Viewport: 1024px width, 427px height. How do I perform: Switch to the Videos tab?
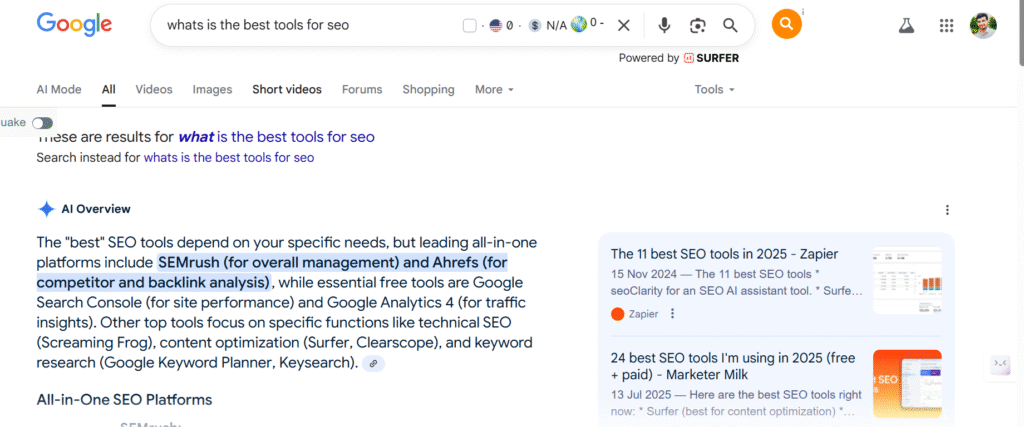point(154,89)
